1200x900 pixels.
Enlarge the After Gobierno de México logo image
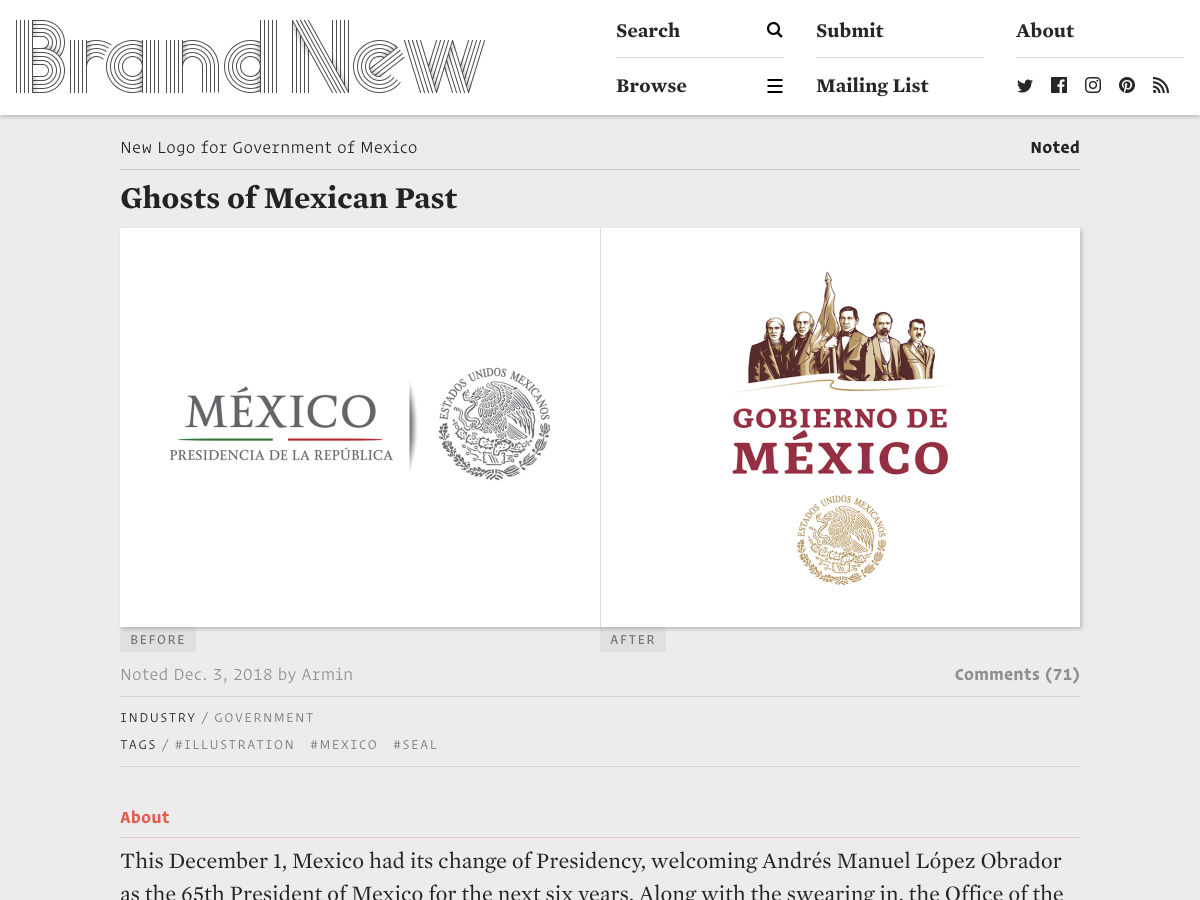pyautogui.click(x=840, y=427)
